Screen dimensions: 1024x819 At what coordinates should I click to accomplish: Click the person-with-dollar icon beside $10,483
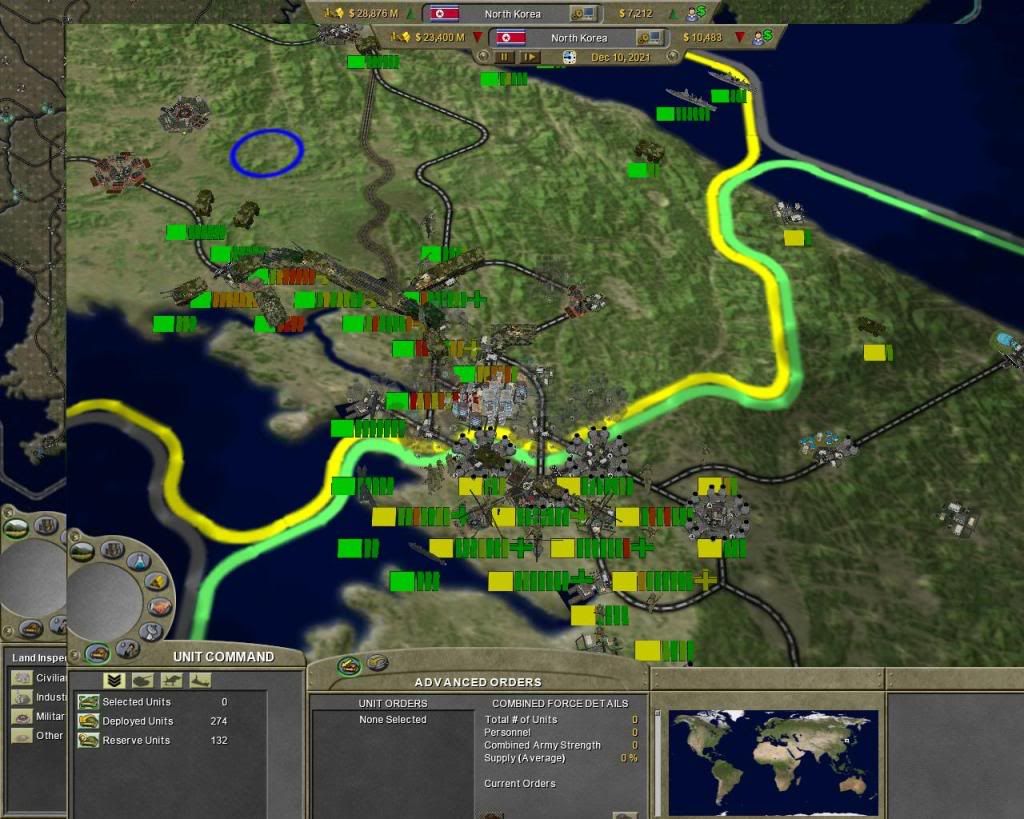pyautogui.click(x=762, y=37)
